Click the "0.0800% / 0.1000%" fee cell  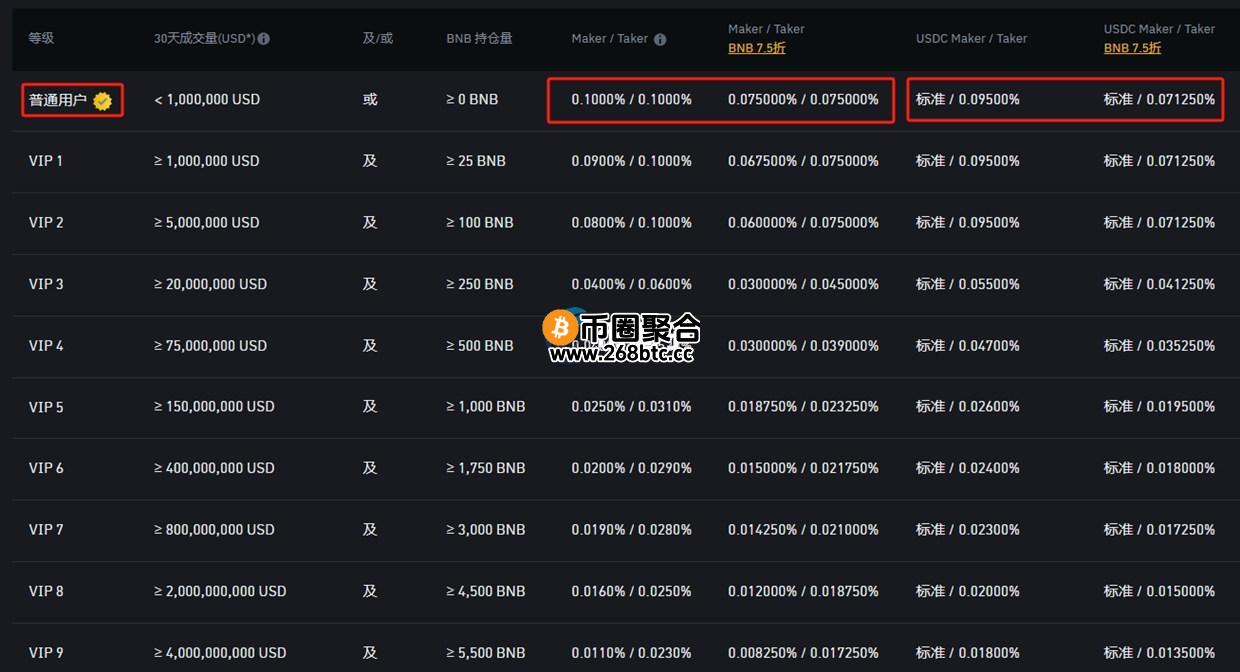[632, 222]
